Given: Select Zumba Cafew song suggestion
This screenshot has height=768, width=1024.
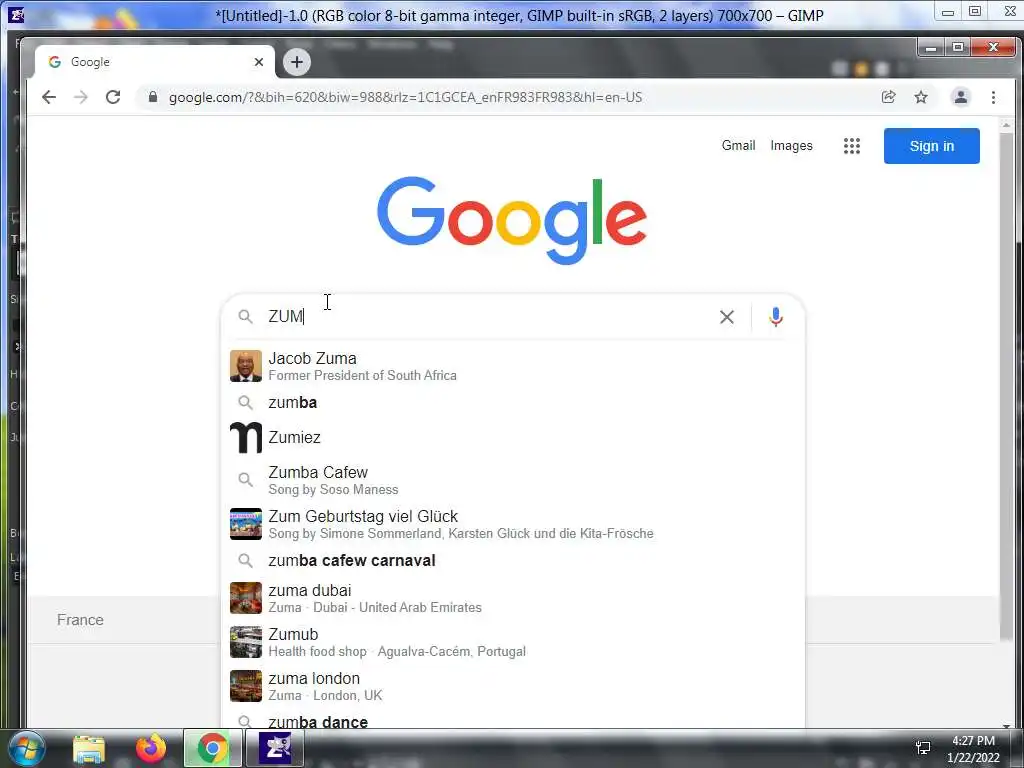Looking at the screenshot, I should pos(513,480).
